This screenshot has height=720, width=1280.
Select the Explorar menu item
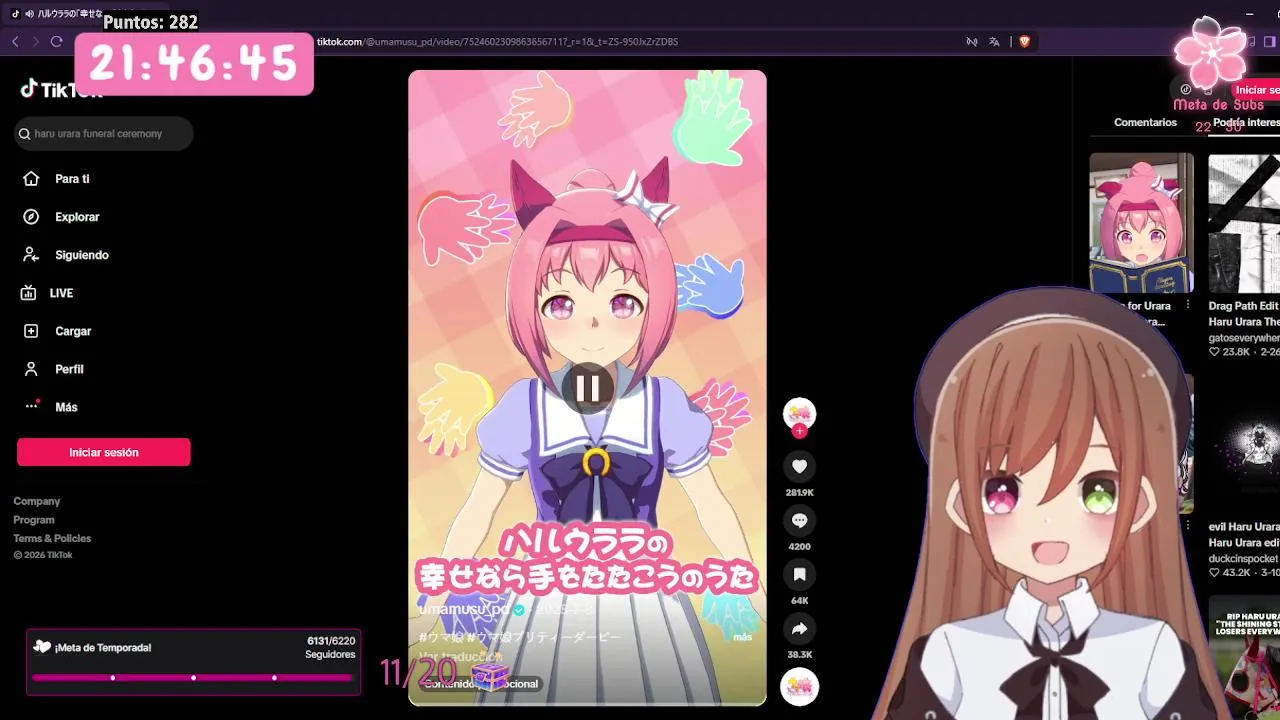pos(77,217)
